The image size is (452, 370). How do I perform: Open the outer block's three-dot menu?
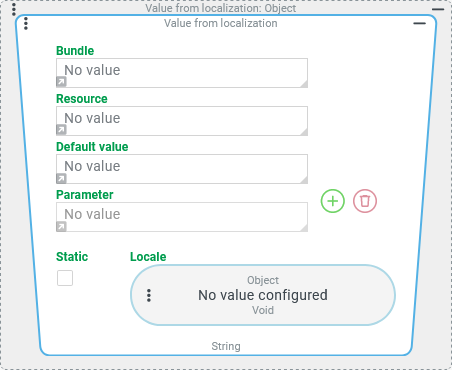point(14,9)
